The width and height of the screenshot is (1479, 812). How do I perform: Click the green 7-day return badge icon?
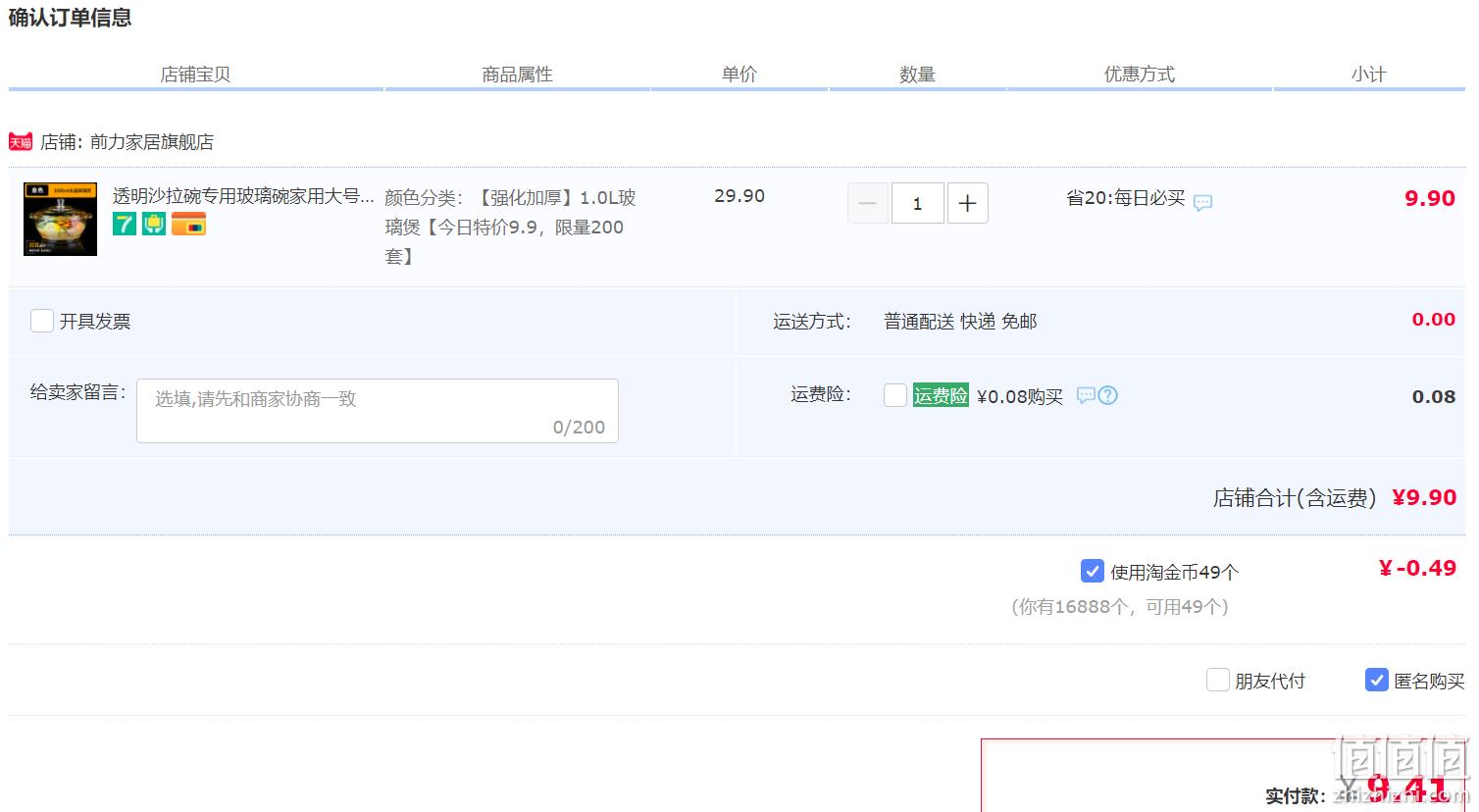(x=125, y=224)
